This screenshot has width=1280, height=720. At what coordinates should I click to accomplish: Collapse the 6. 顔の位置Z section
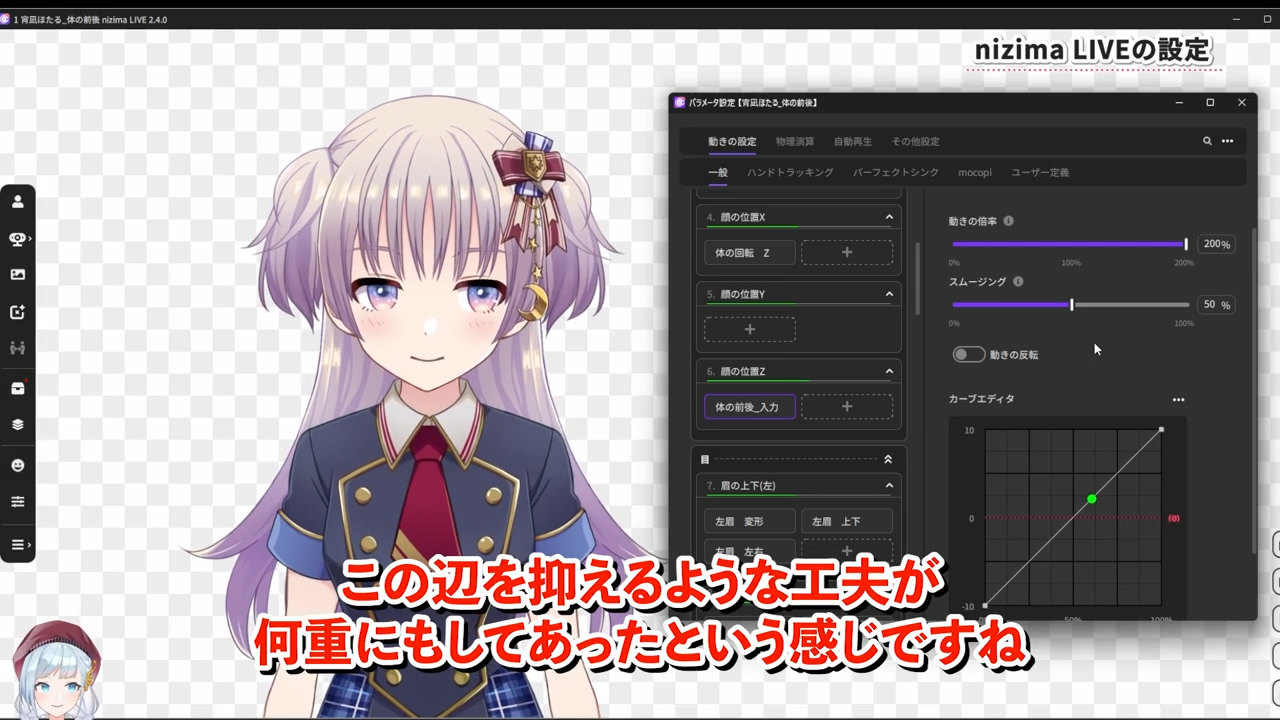888,371
